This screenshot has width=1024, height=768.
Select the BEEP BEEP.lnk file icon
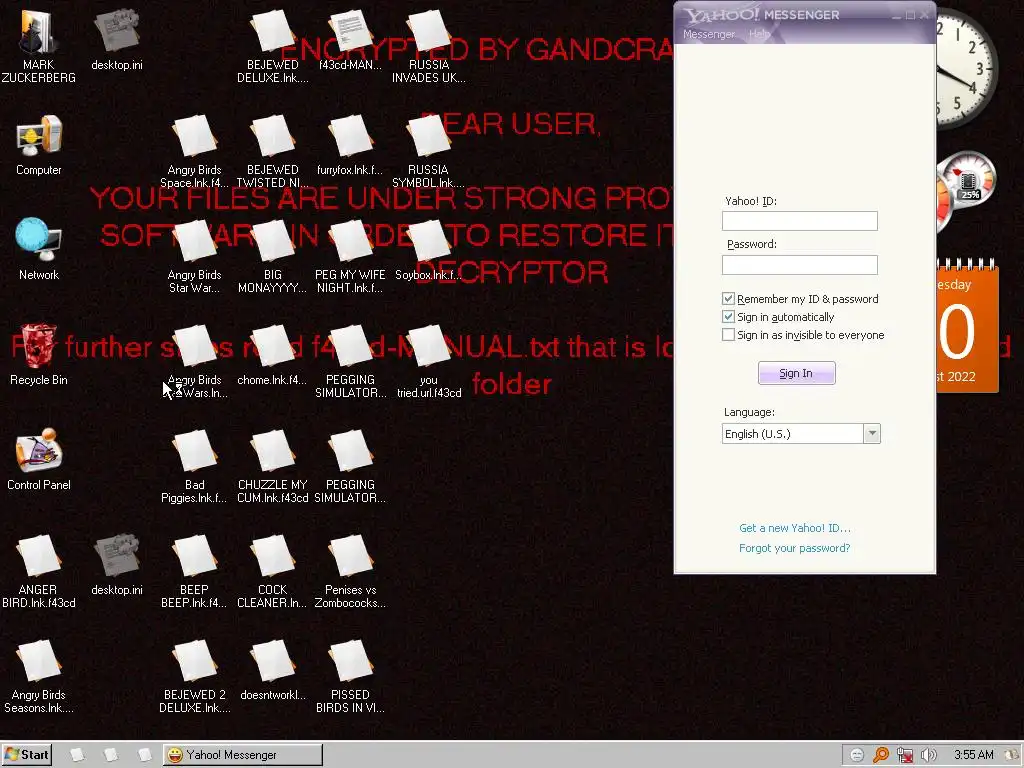194,571
